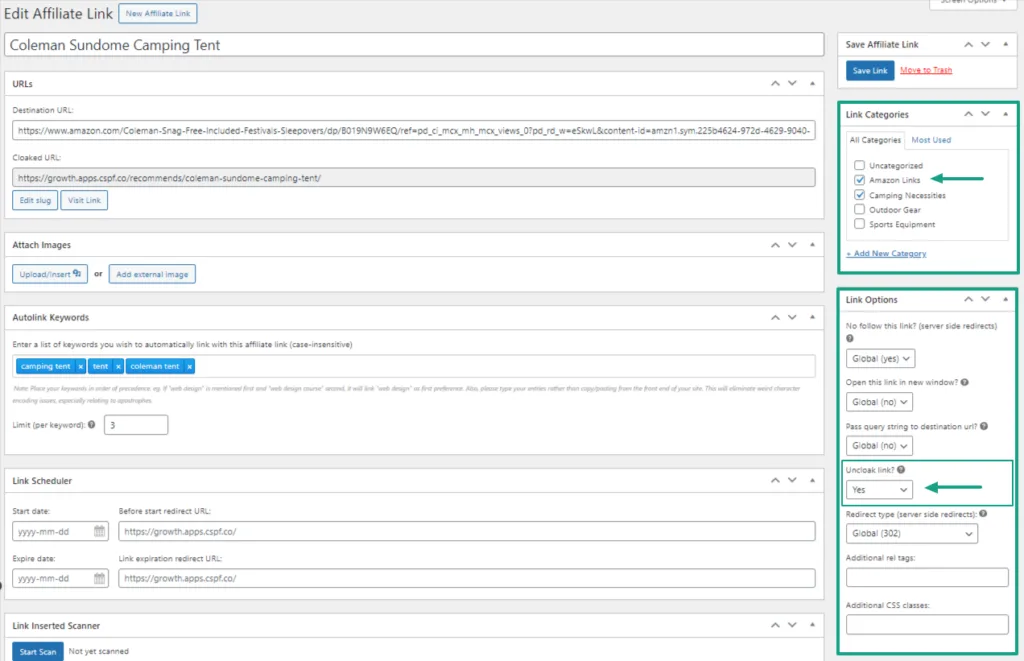The height and width of the screenshot is (661, 1024).
Task: Open the Pass query string dropdown
Action: point(879,445)
